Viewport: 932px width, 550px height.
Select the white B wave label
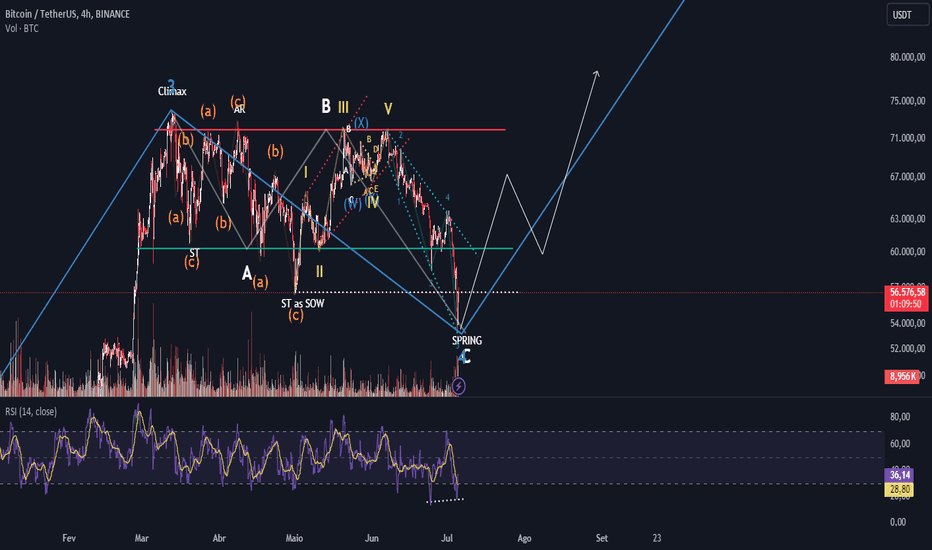click(326, 106)
